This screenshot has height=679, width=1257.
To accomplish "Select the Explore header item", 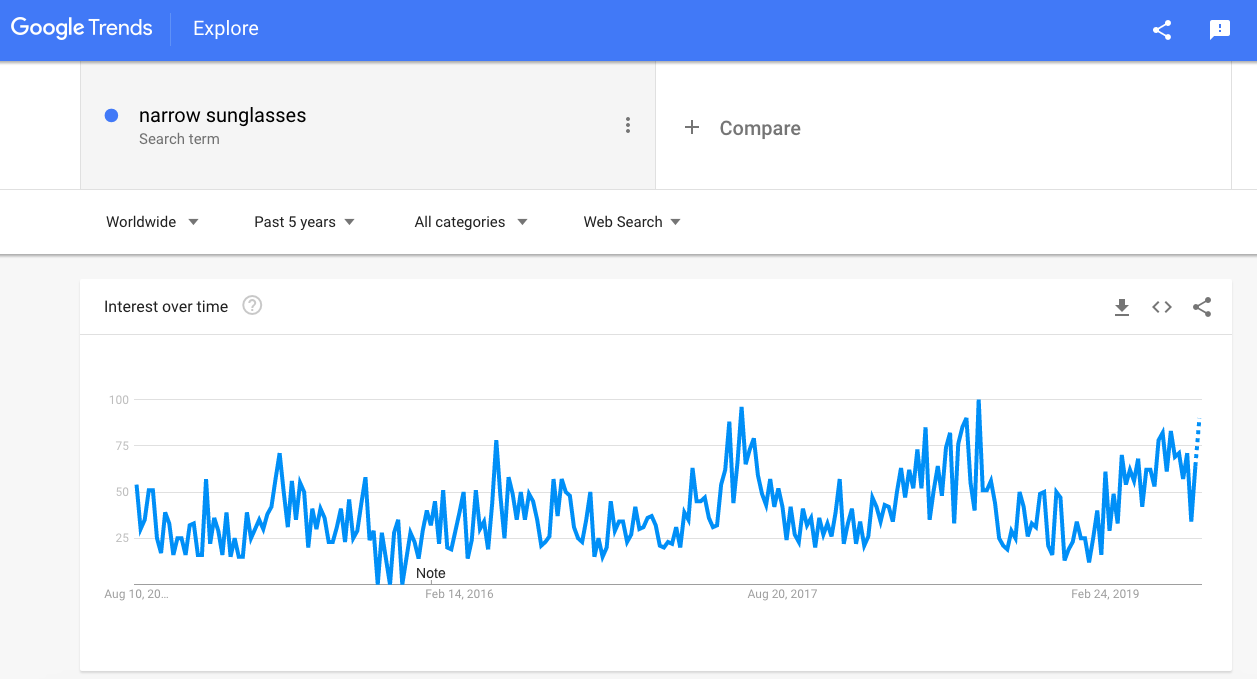I will pyautogui.click(x=226, y=29).
